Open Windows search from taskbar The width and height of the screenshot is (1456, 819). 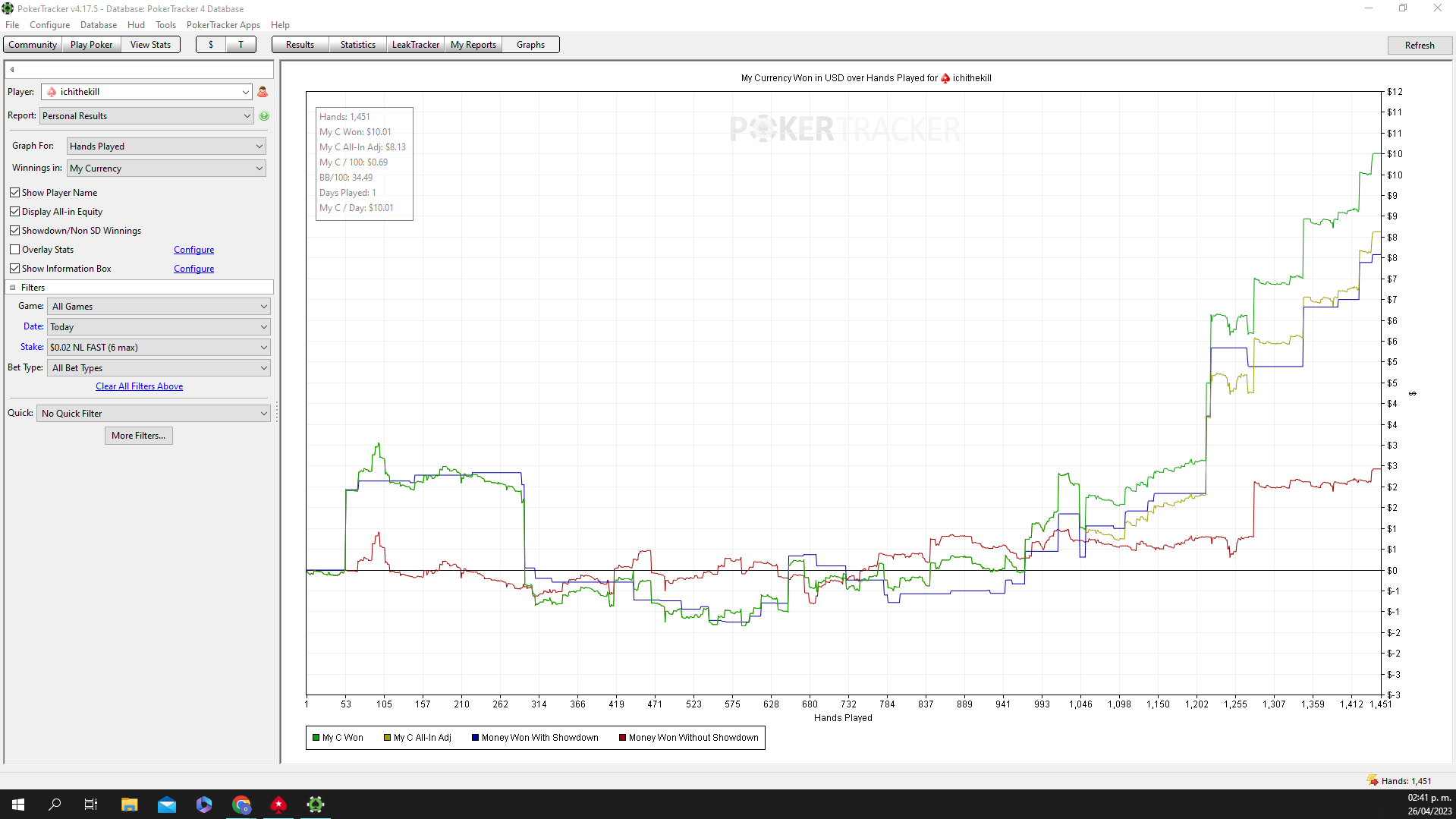pos(55,805)
